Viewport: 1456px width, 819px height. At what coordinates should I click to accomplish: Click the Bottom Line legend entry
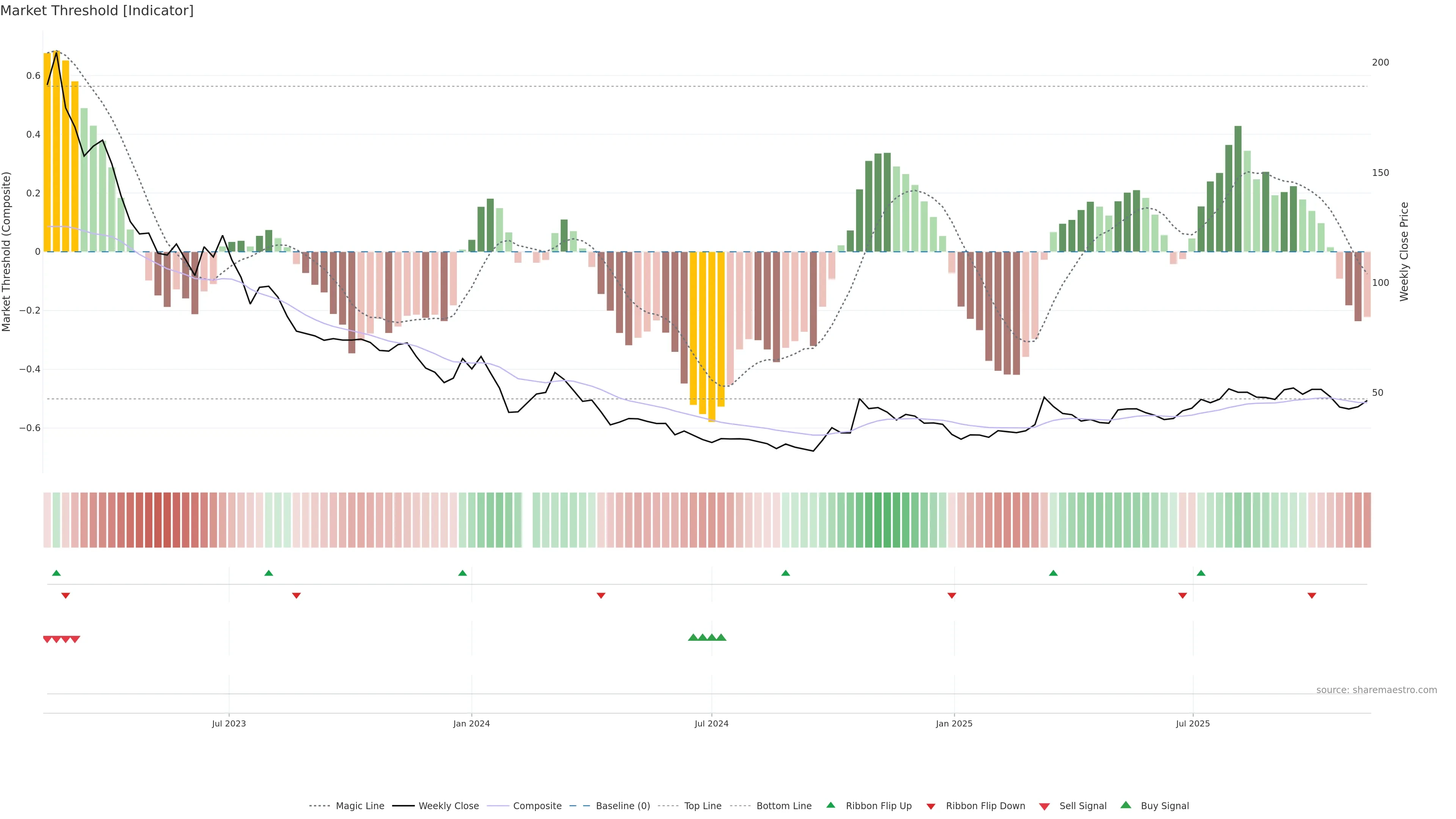click(783, 805)
